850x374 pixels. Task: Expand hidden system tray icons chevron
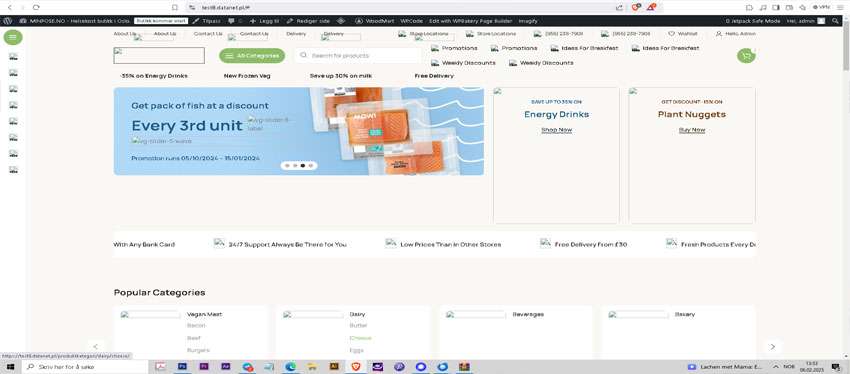[775, 367]
